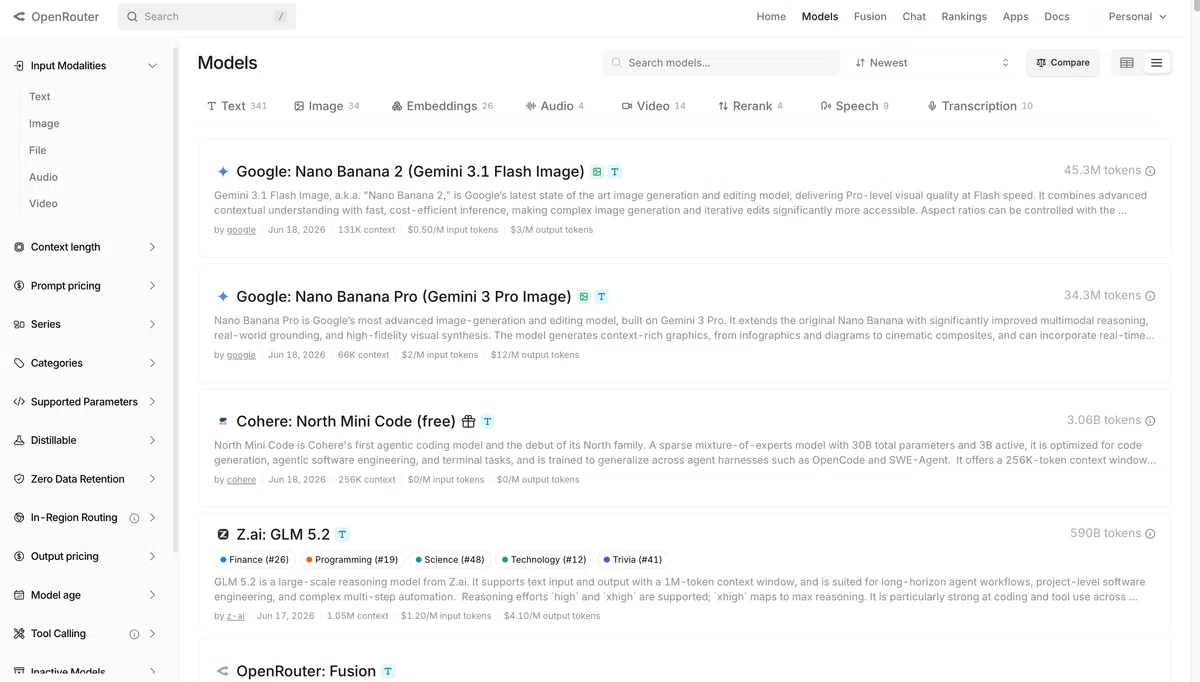Click the Zero Data Retention shield icon
The image size is (1200, 682).
[19, 479]
